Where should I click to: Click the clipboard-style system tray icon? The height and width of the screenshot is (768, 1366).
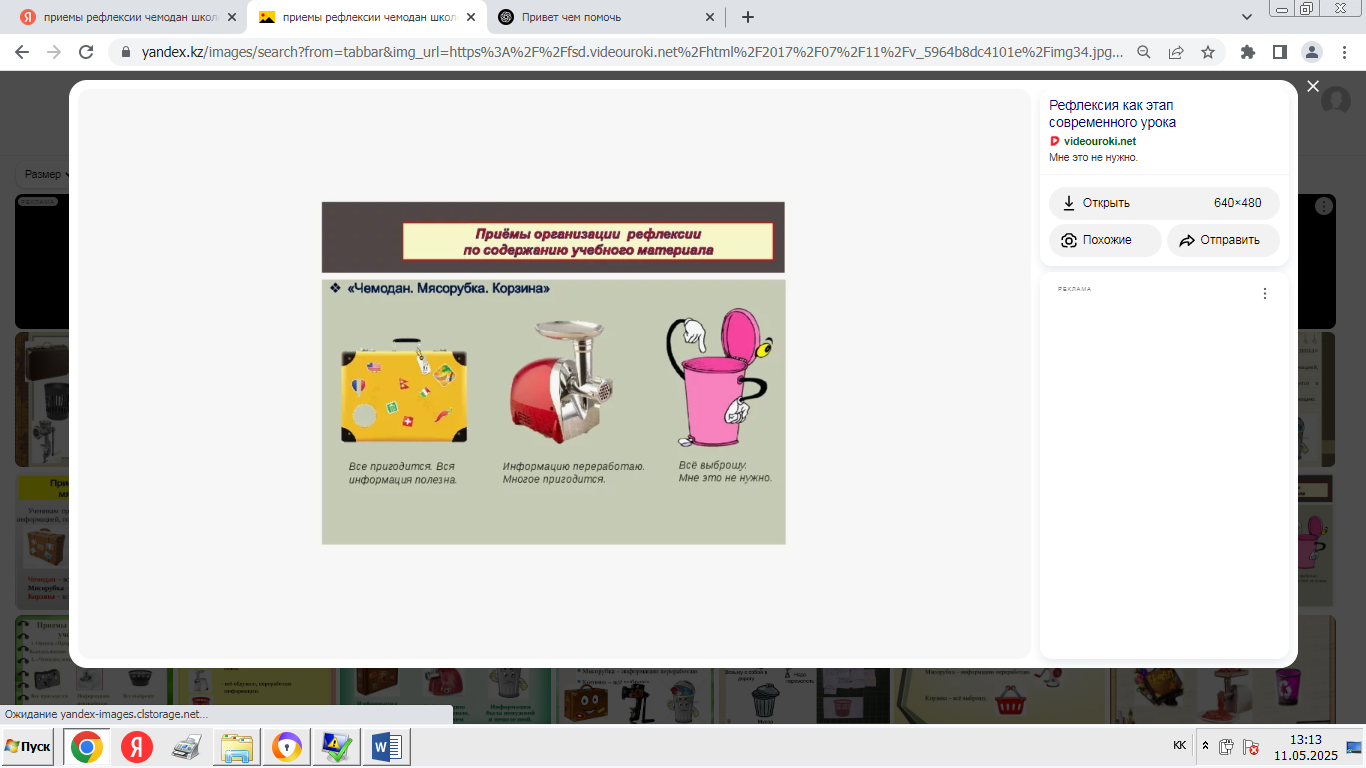(x=1227, y=747)
